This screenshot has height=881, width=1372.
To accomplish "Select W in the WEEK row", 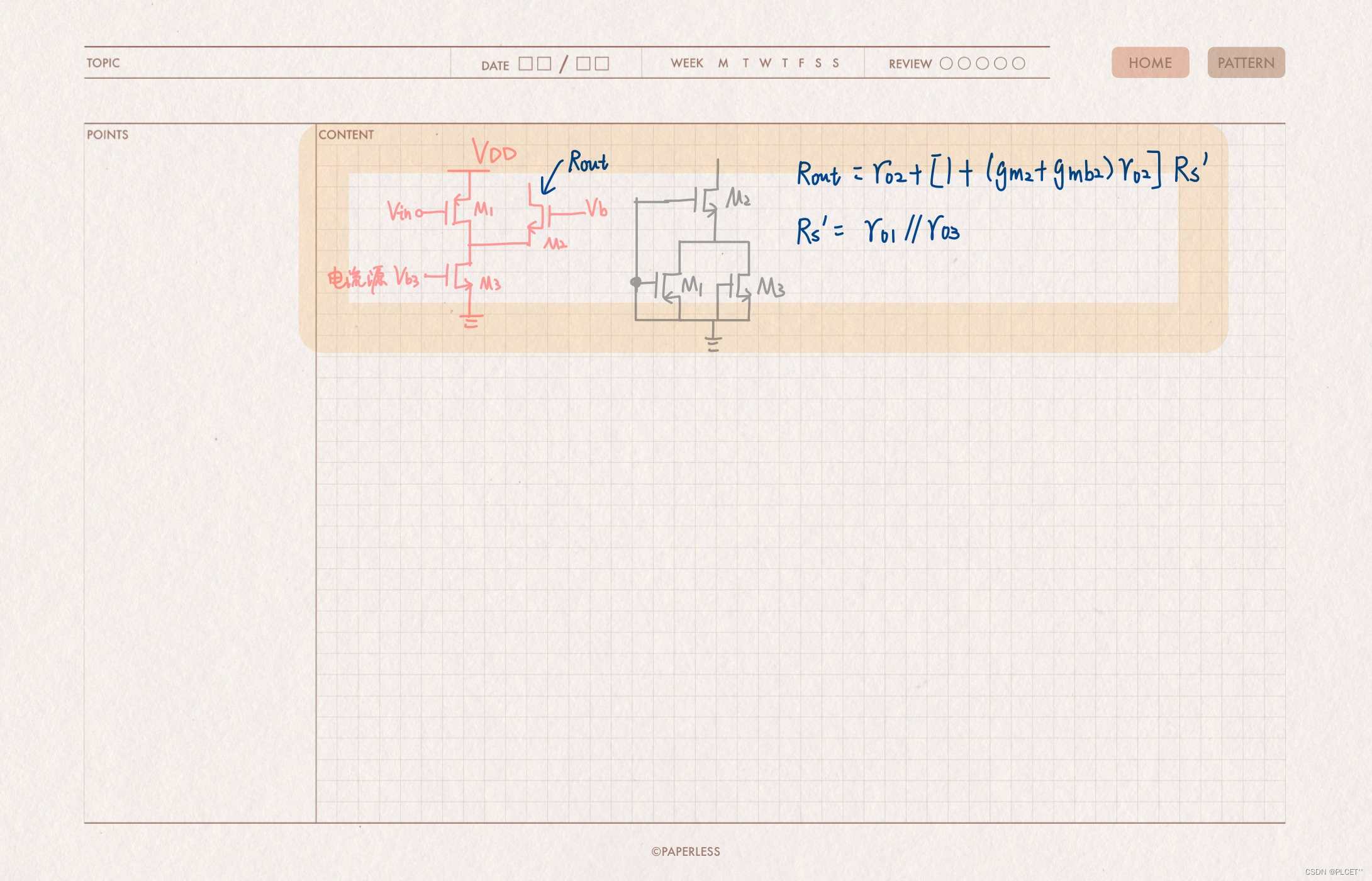I will [x=765, y=63].
